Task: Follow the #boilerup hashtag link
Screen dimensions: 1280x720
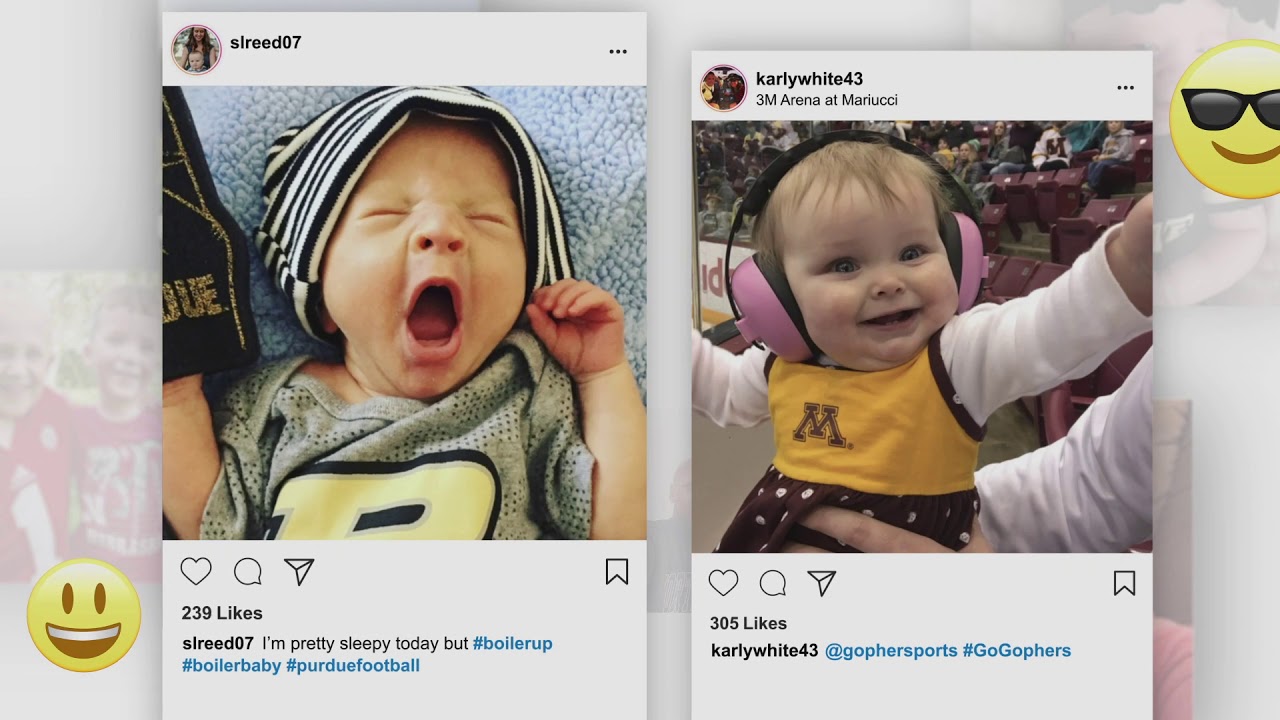Action: 512,644
